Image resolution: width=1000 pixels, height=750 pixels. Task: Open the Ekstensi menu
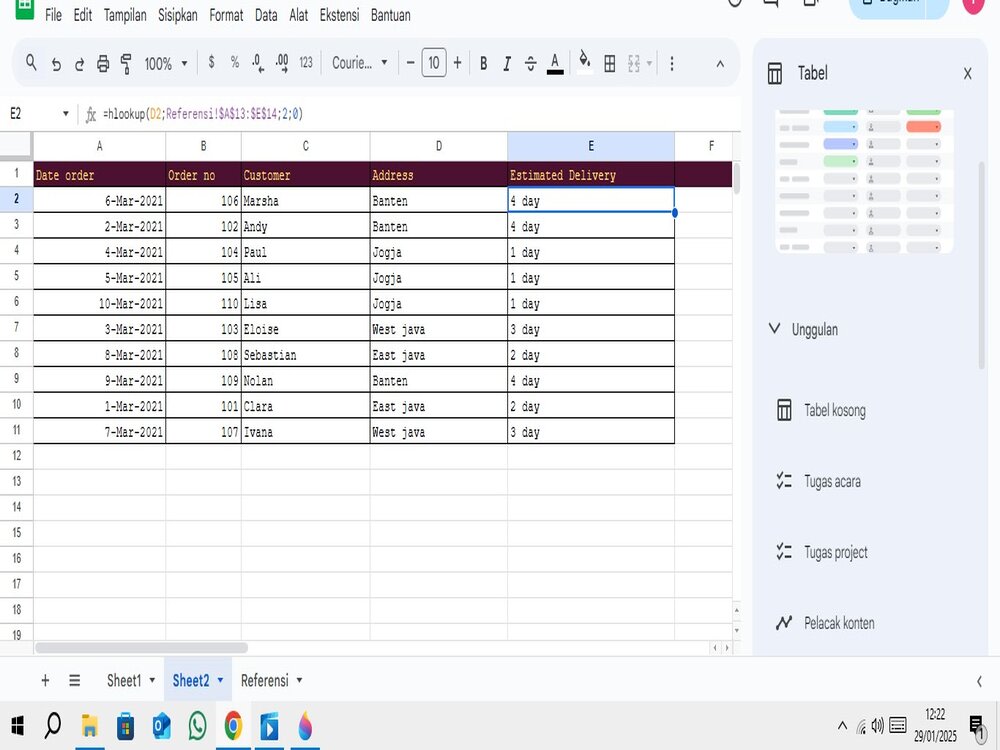339,15
